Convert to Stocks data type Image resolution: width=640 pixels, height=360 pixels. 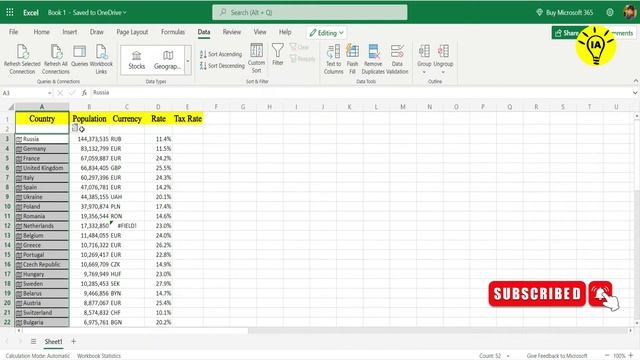(136, 60)
